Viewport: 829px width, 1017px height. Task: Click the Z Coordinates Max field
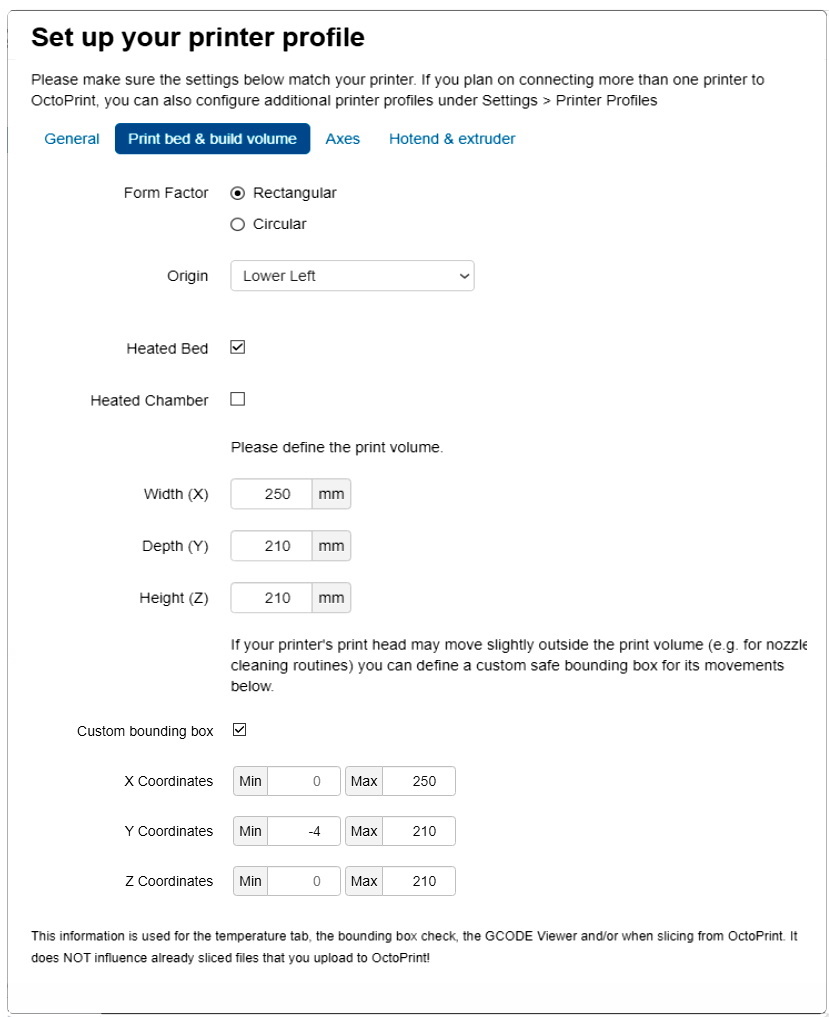coord(418,881)
